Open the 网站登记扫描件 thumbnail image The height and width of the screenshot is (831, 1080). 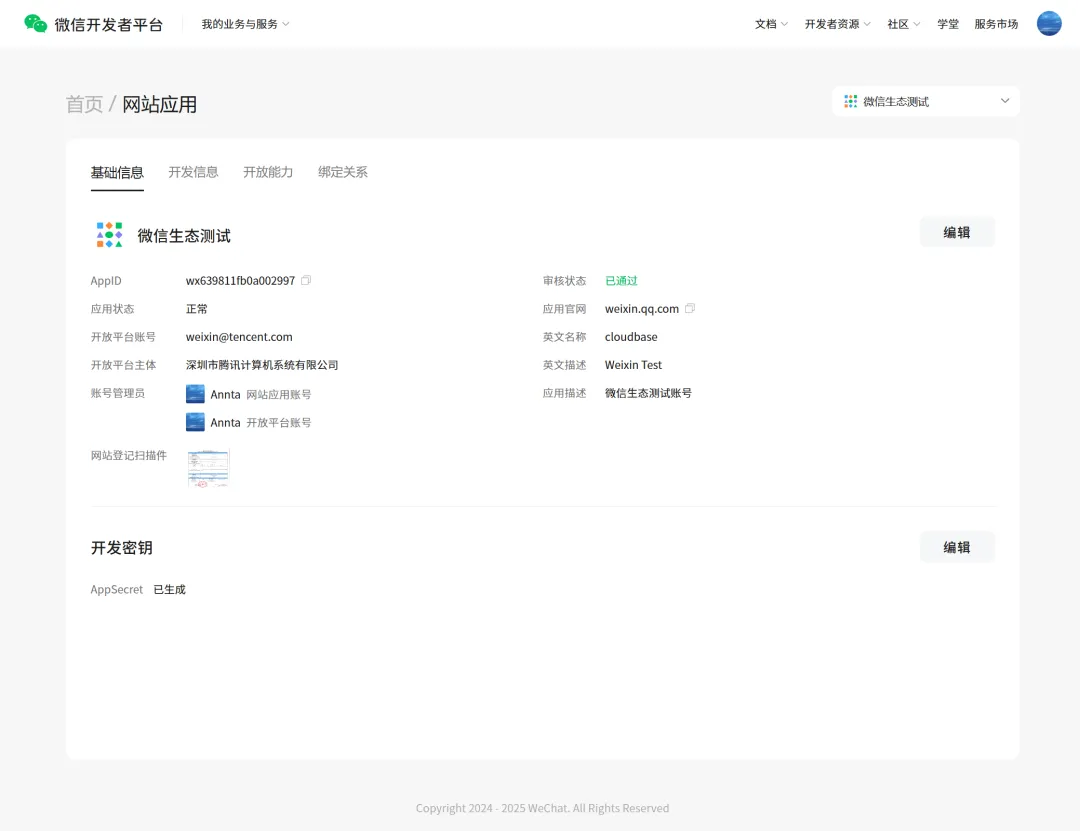[x=209, y=468]
